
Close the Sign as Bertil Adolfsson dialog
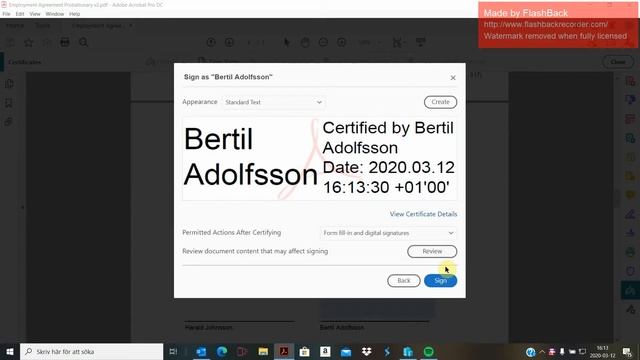pos(453,78)
